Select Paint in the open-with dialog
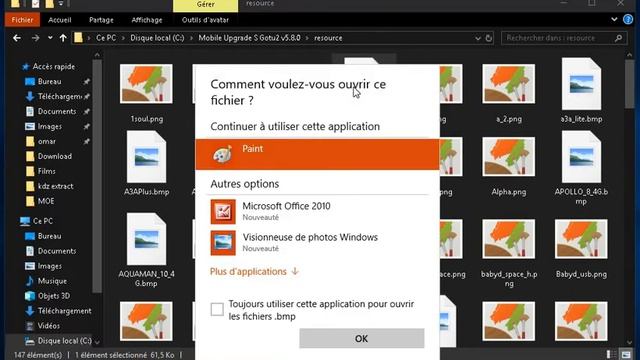 click(318, 154)
